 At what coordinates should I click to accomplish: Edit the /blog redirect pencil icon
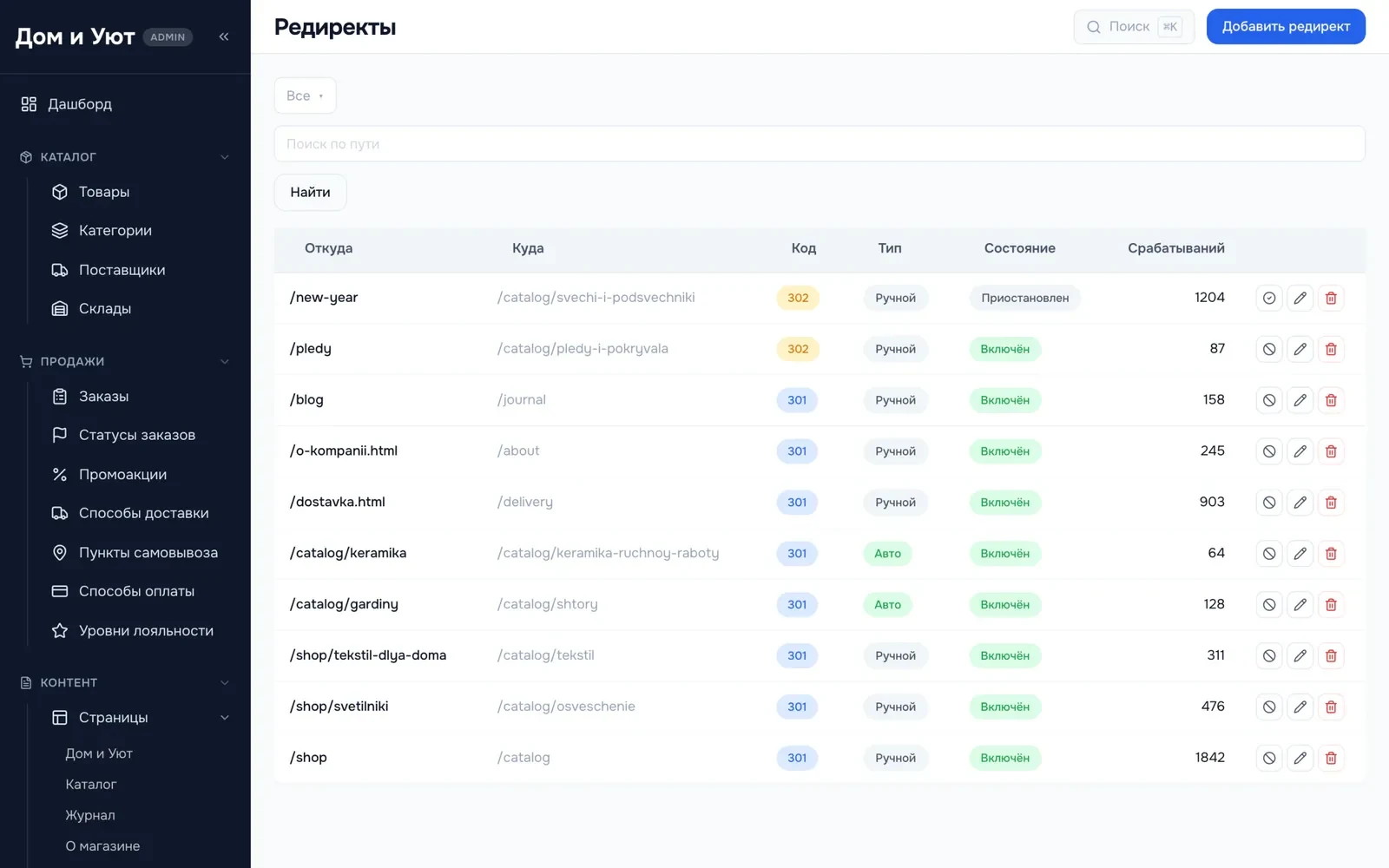[1300, 400]
